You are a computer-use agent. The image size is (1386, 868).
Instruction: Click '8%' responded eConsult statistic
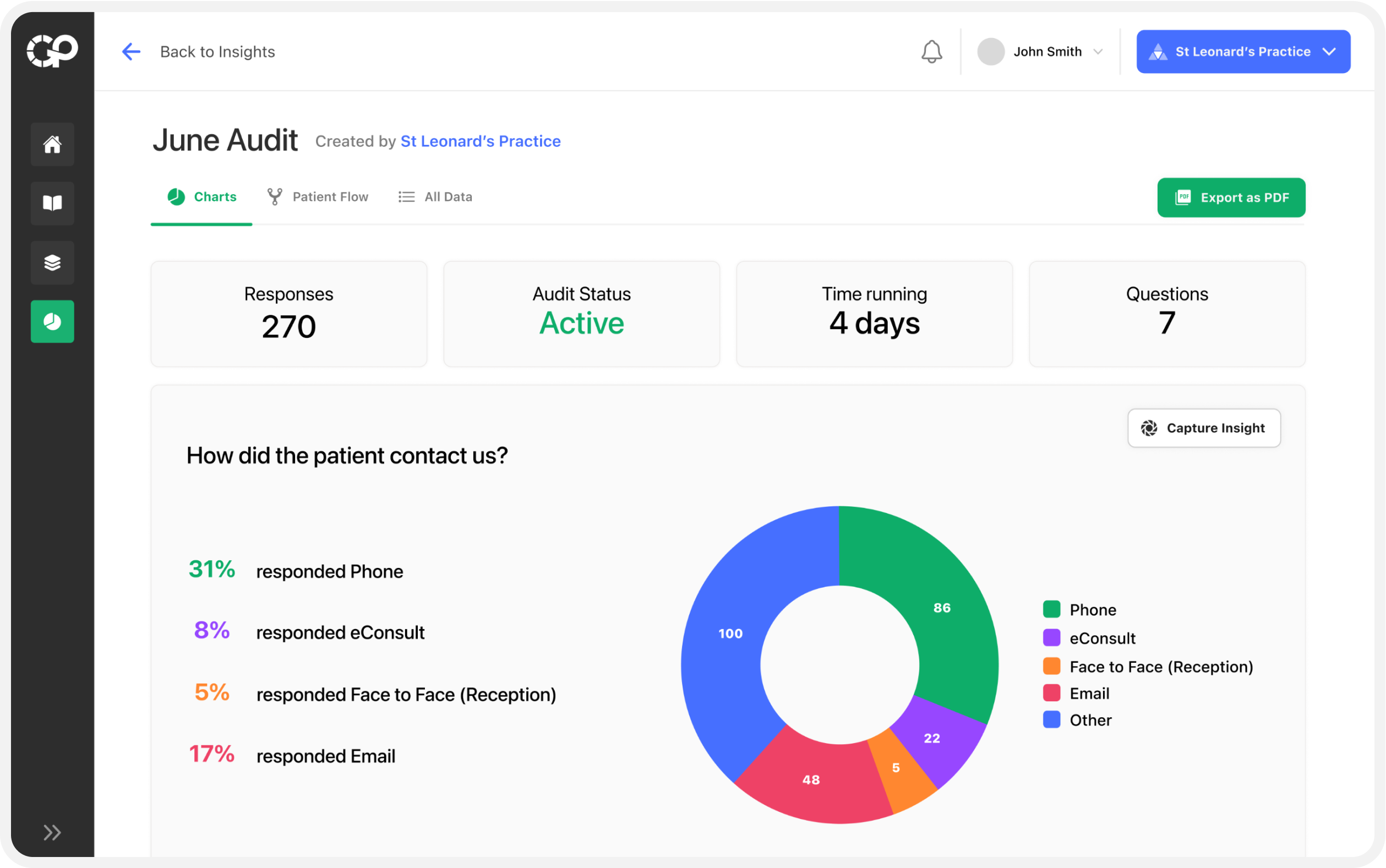(x=212, y=630)
